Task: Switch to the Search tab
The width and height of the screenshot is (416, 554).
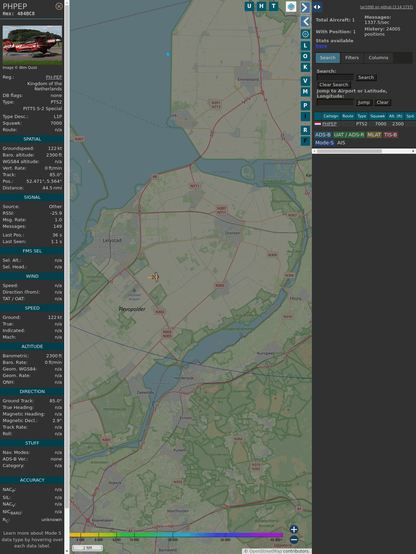Action: point(328,58)
